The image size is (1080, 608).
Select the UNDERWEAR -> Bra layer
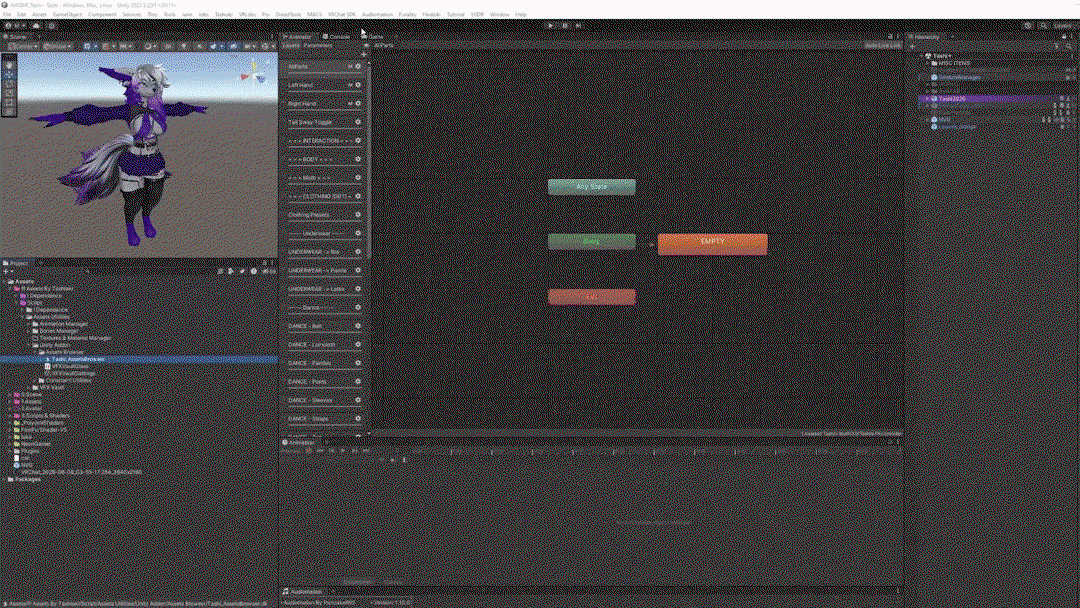coord(323,252)
